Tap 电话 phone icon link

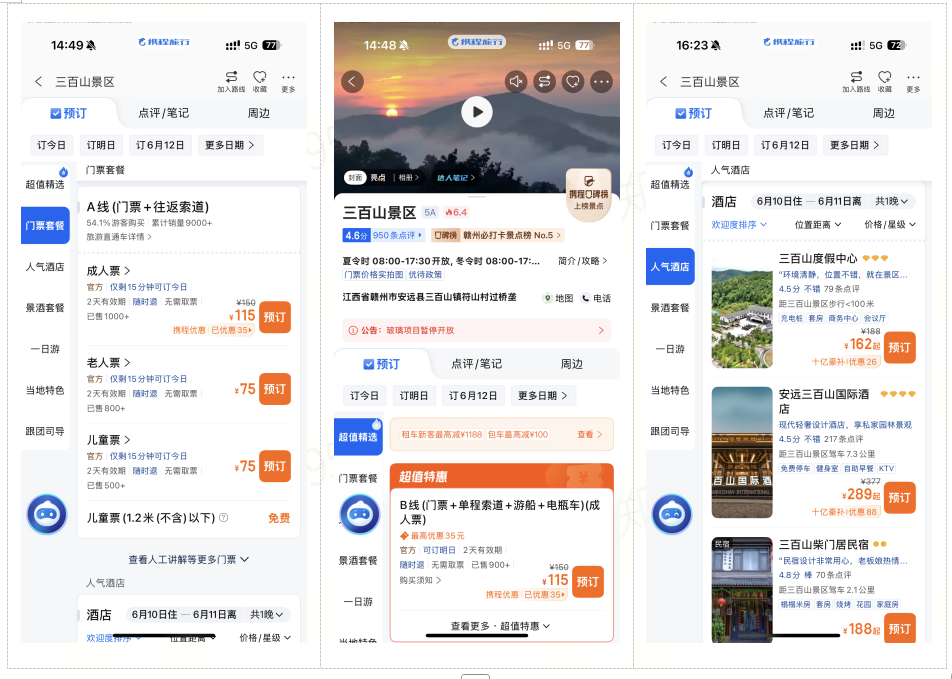(x=596, y=298)
